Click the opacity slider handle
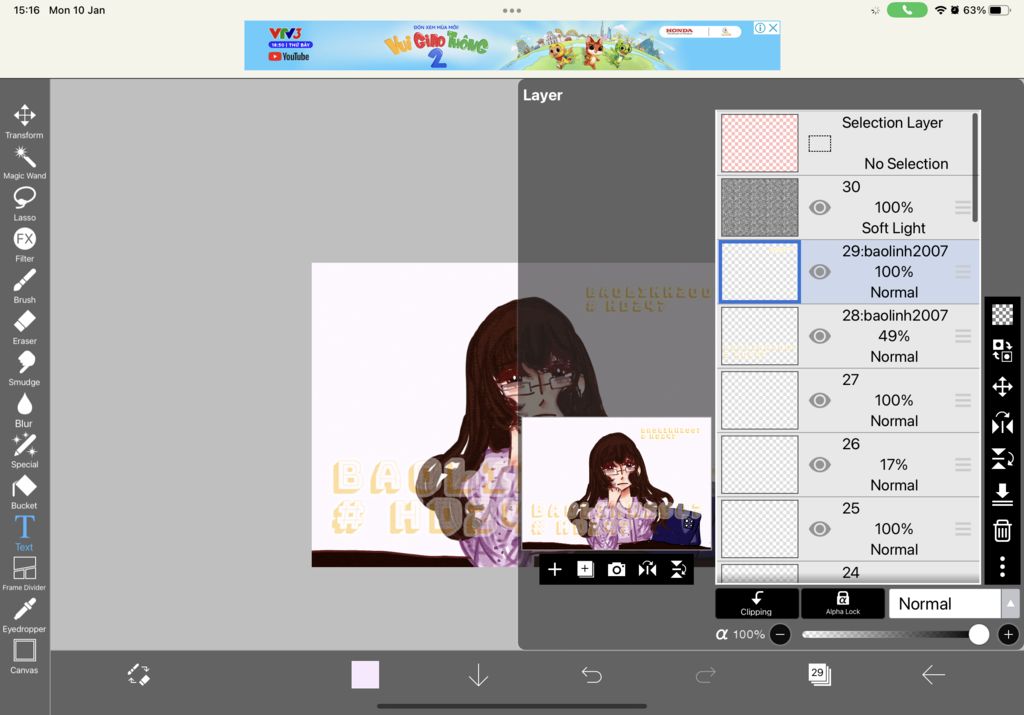The image size is (1024, 715). pyautogui.click(x=978, y=634)
